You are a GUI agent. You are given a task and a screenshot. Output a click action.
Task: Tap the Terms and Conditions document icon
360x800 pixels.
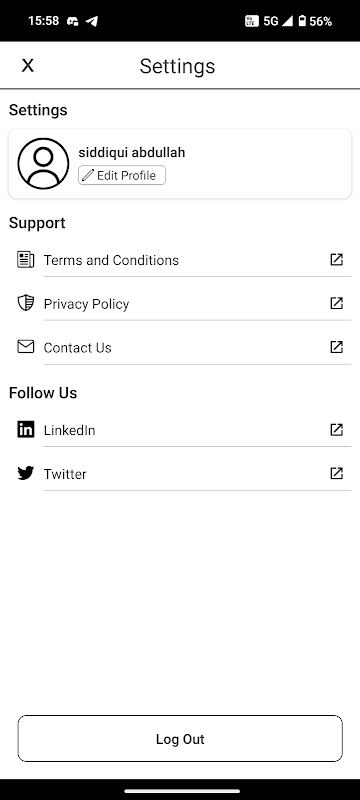coord(25,259)
